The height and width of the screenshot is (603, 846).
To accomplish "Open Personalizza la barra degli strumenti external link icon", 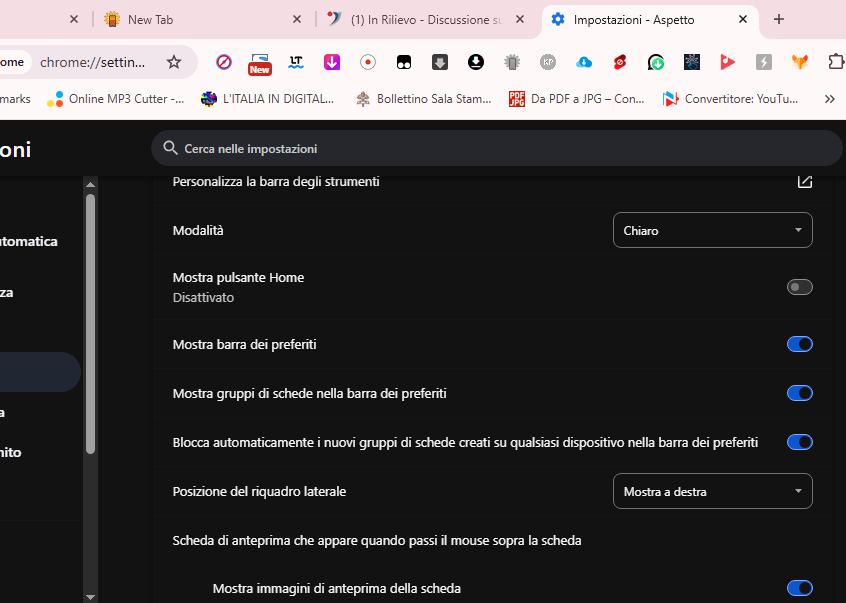I will click(804, 181).
